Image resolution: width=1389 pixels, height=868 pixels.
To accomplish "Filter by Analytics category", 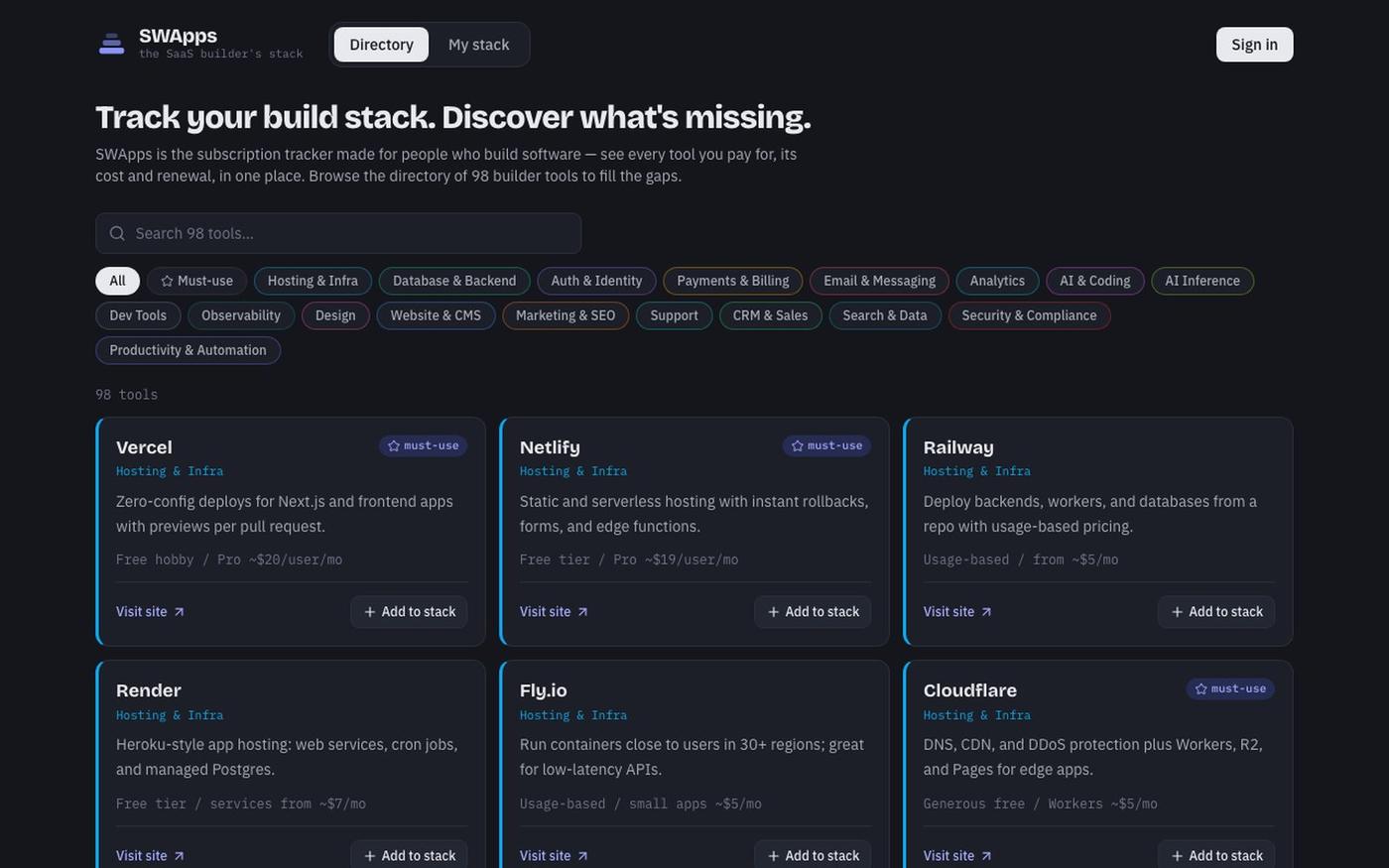I will pos(997,281).
